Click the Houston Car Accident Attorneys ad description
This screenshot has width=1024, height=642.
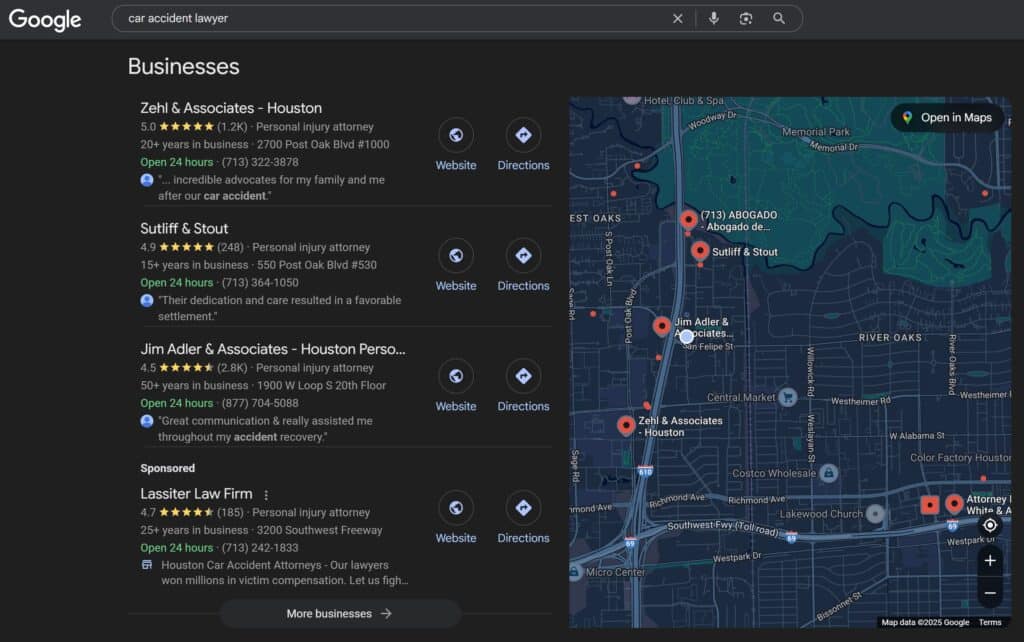285,573
